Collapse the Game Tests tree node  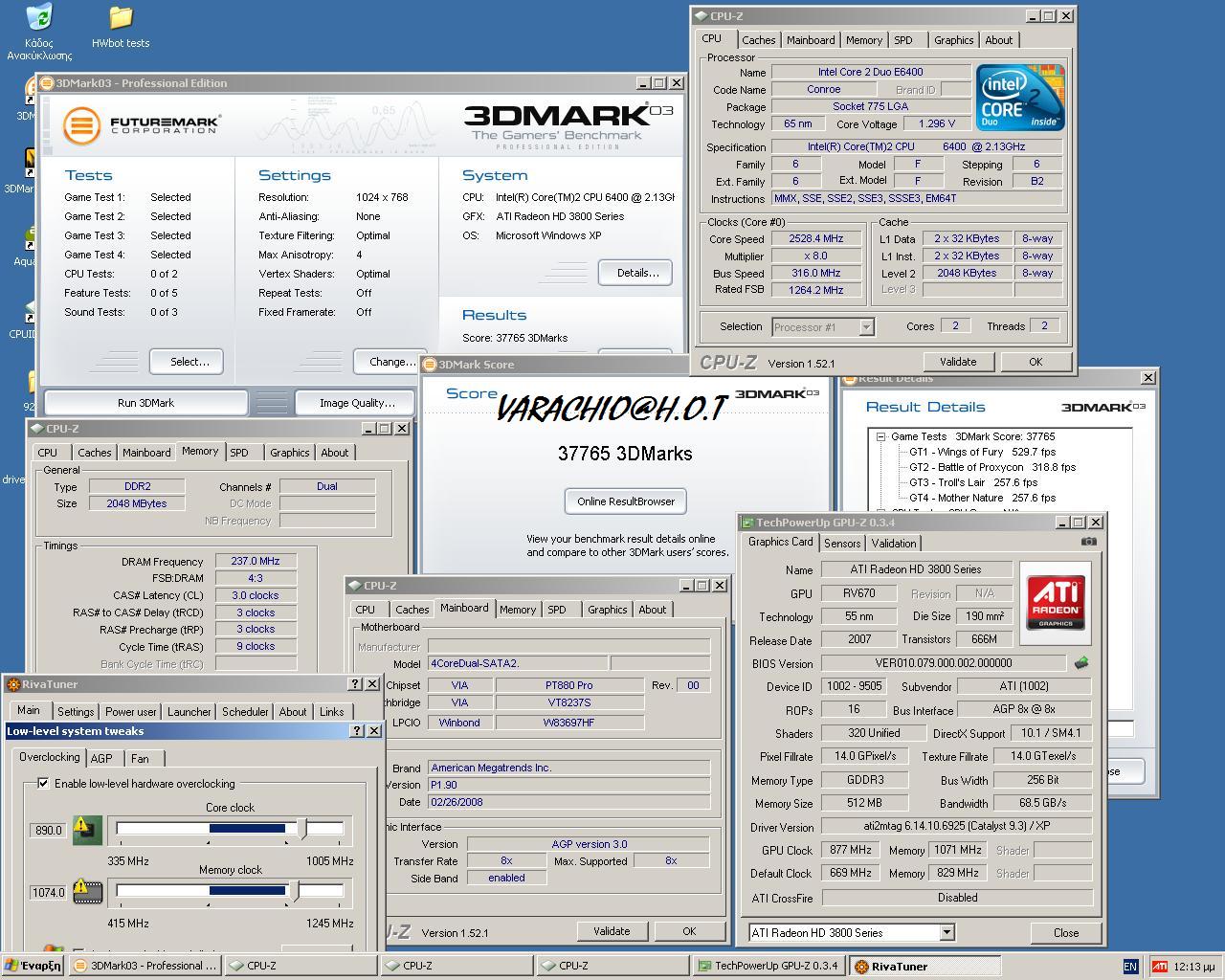click(x=880, y=436)
